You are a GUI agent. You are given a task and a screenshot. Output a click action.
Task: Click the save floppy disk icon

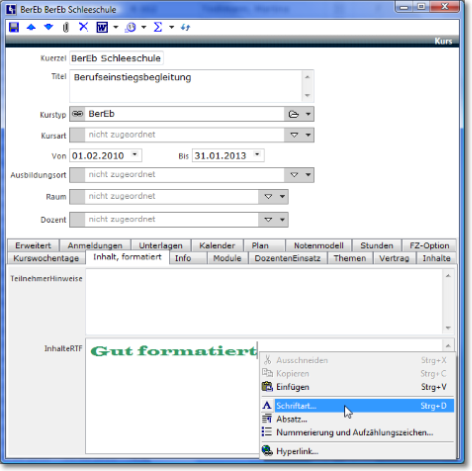[14, 27]
